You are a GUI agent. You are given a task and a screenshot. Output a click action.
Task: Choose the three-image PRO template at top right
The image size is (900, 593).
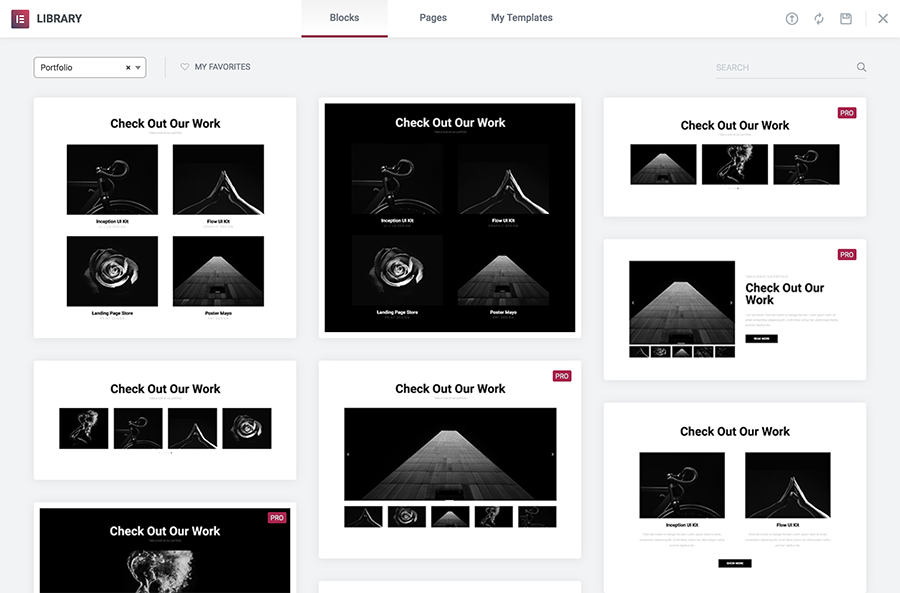[735, 157]
